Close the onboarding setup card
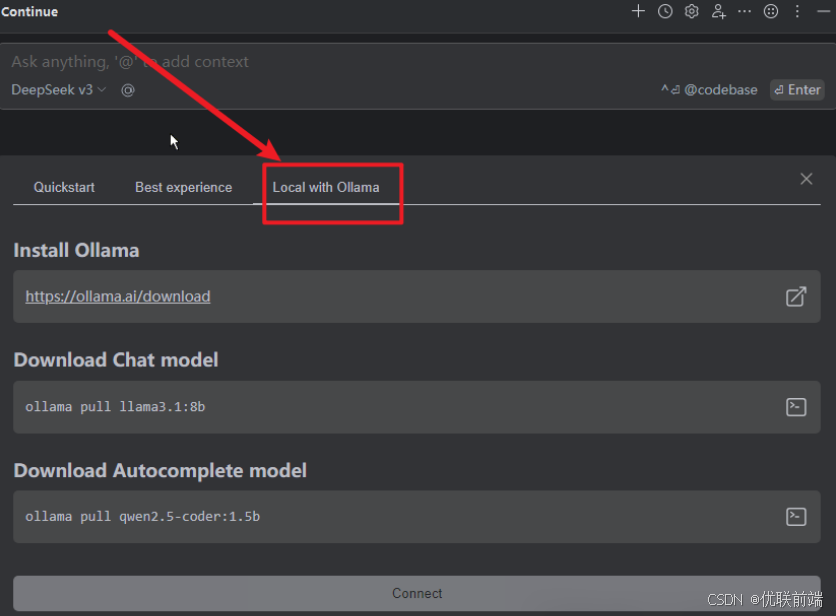 click(806, 179)
